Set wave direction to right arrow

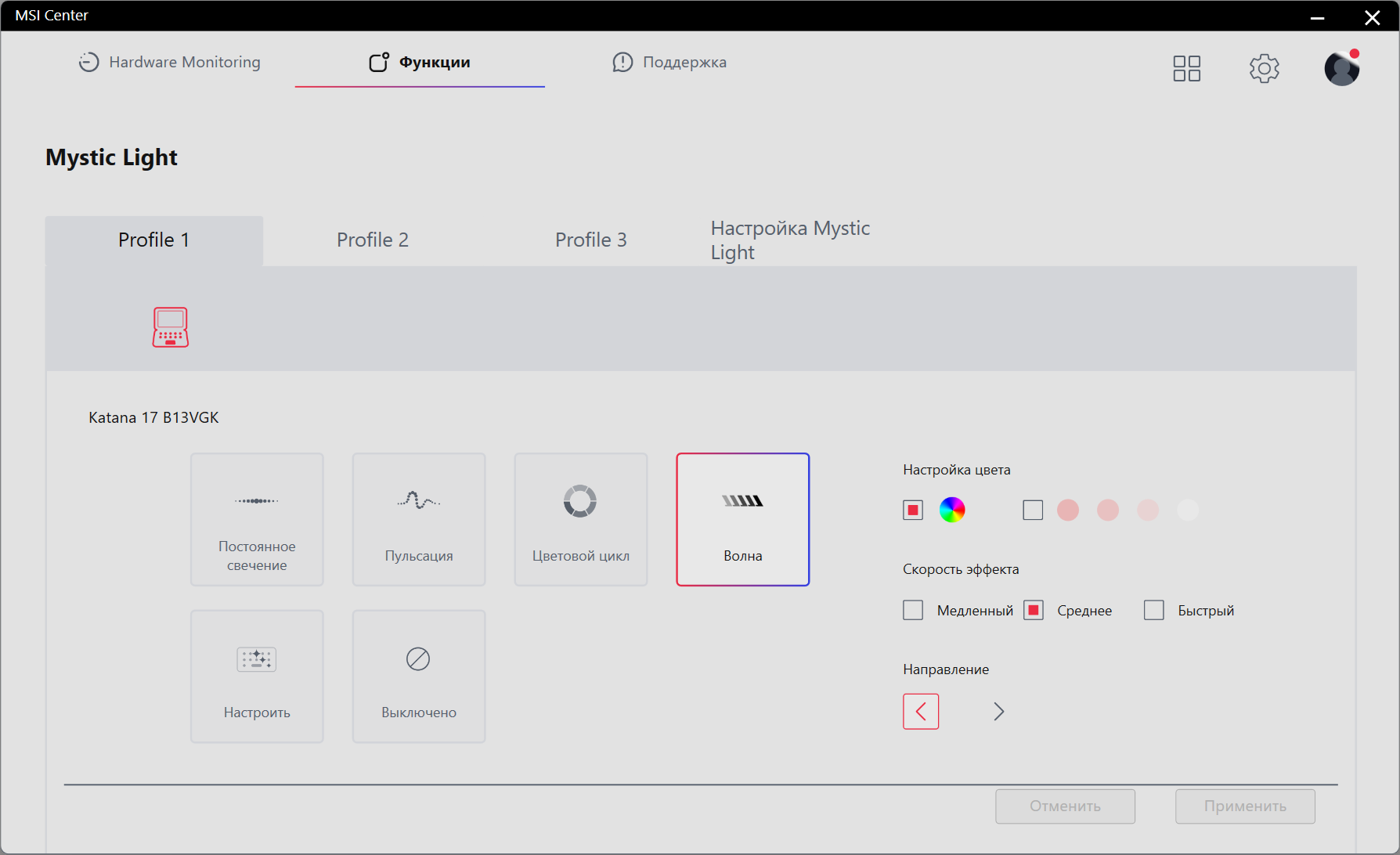[x=998, y=712]
